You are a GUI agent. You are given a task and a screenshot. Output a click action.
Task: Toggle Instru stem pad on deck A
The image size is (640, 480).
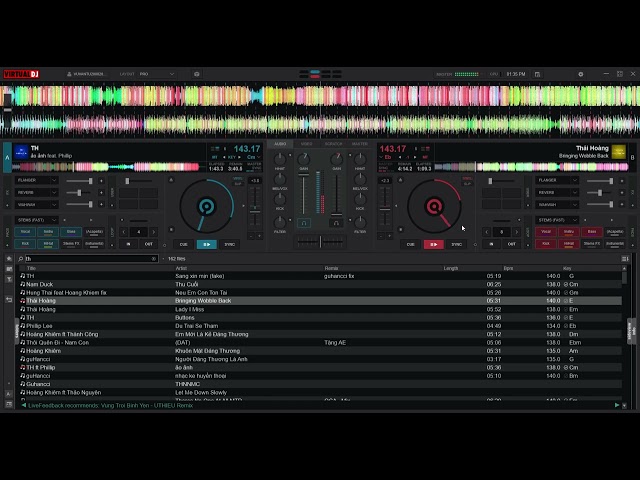(48, 232)
